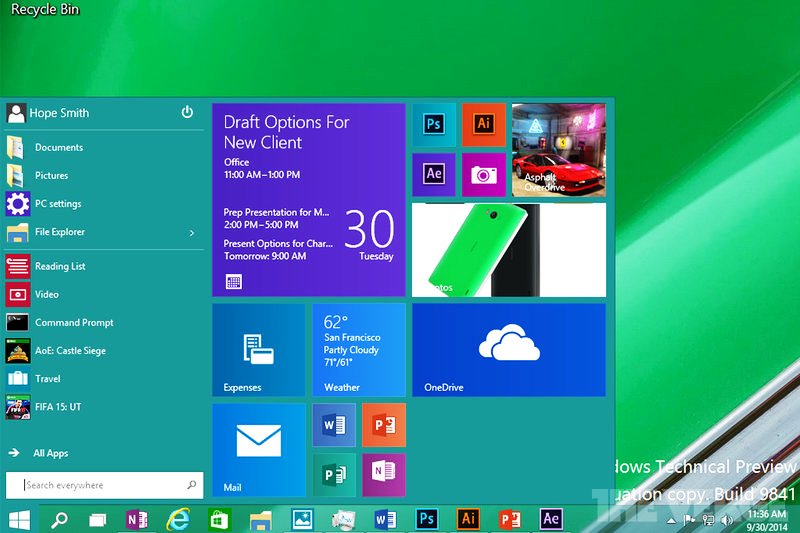Open the After Effects tile
This screenshot has width=800, height=533.
[434, 174]
